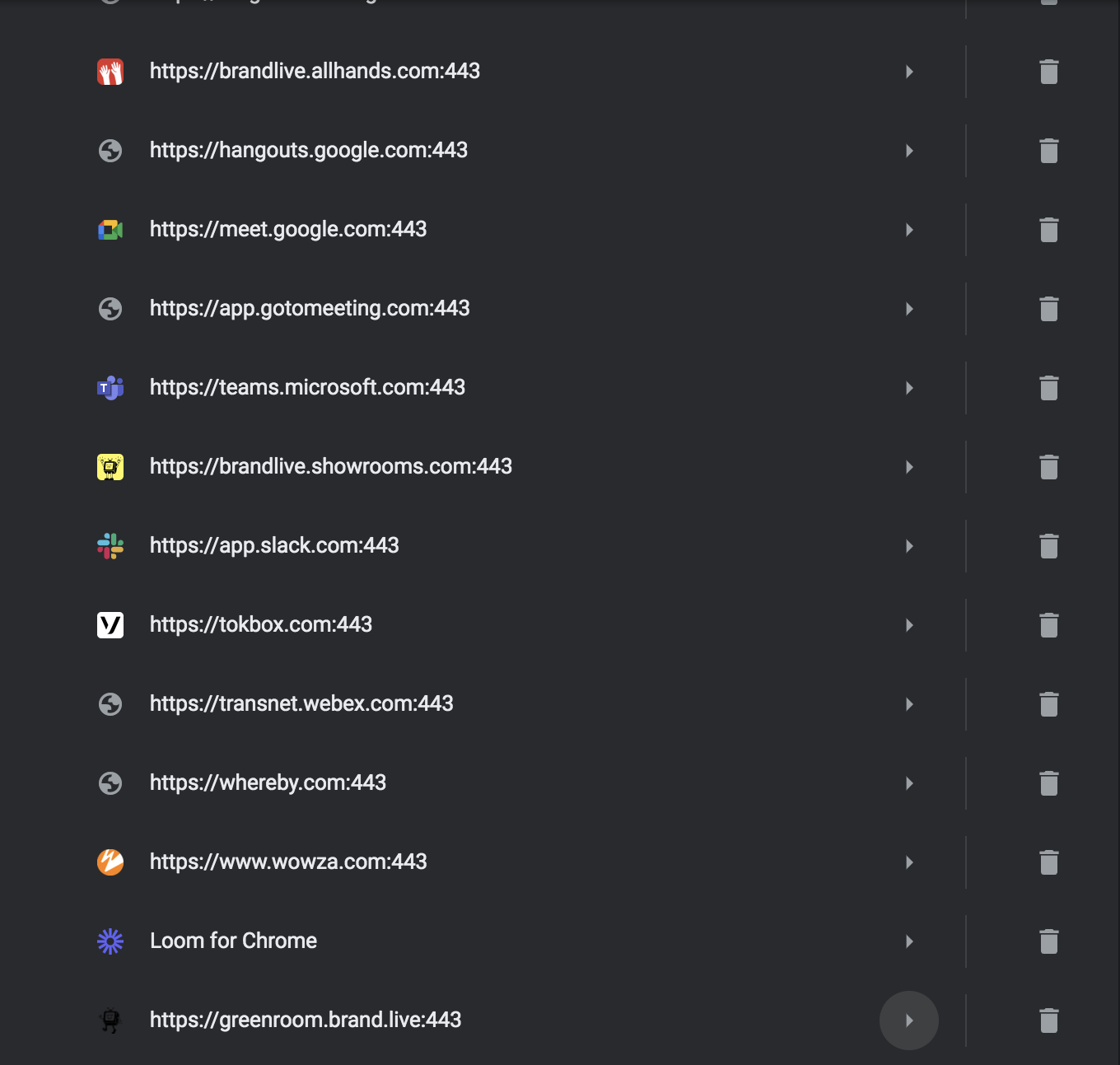Open the https://app.slack.com:443 entry
This screenshot has width=1120, height=1065.
274,545
